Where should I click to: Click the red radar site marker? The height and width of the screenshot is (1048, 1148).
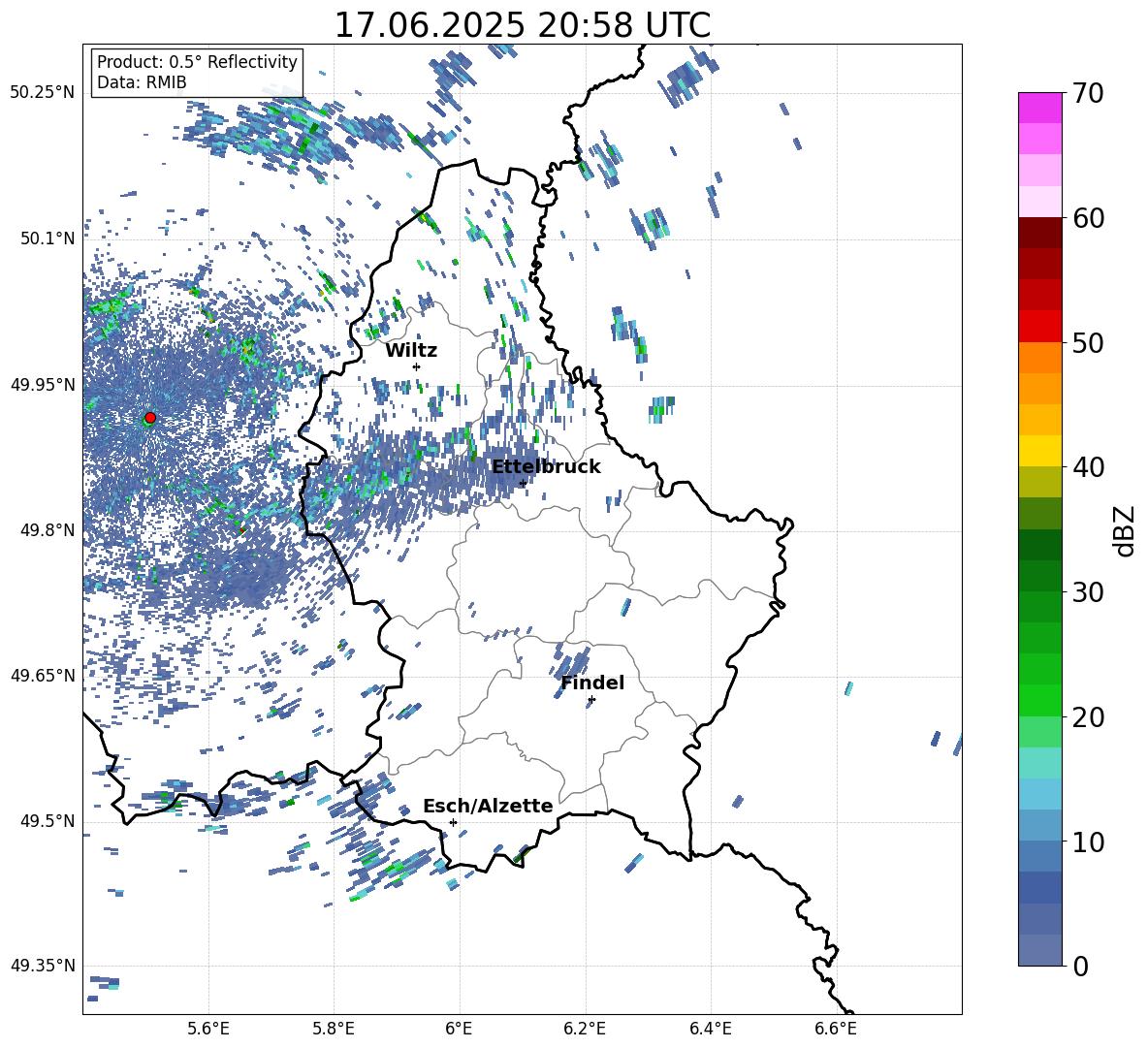click(150, 418)
